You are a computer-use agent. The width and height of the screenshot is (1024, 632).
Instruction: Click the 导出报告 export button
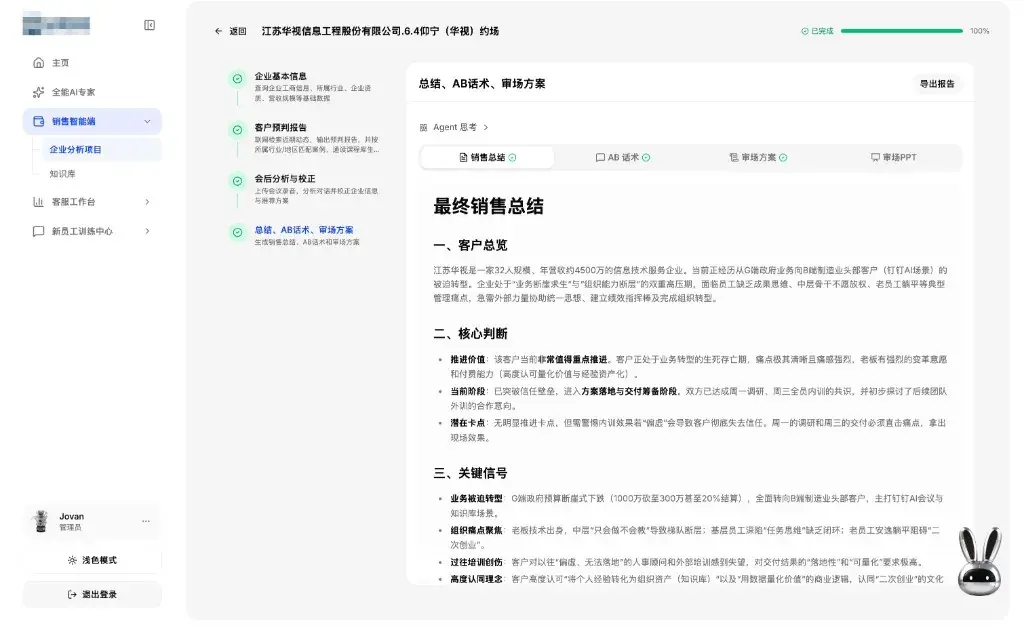(937, 84)
